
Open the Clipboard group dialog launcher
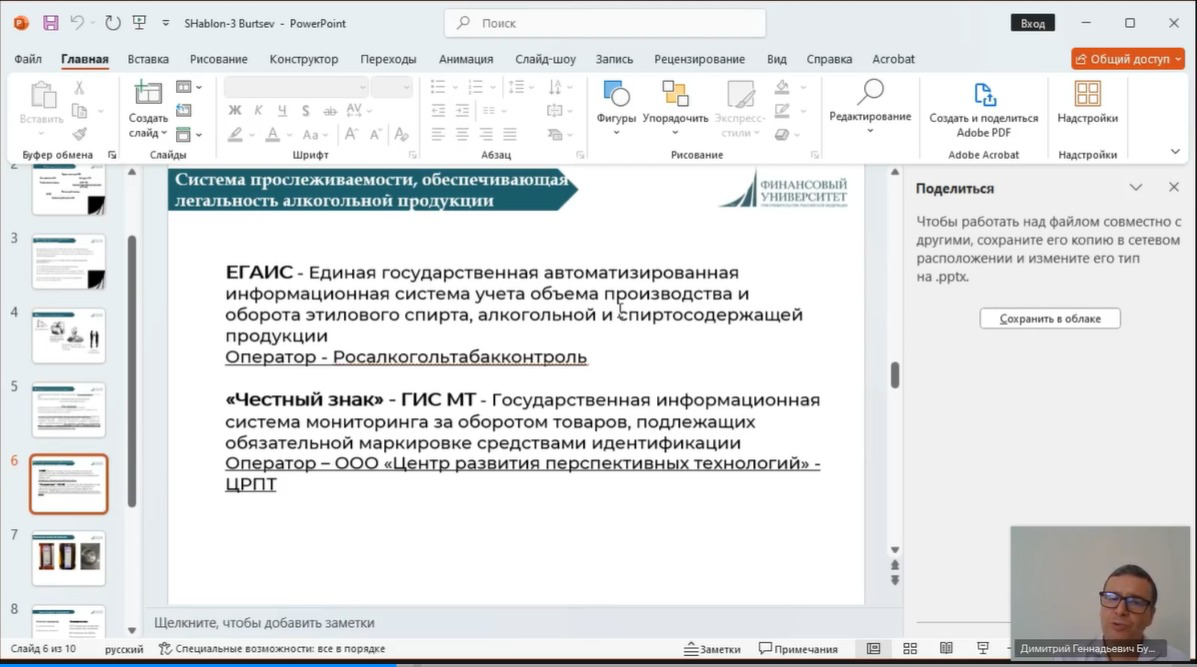coord(112,155)
